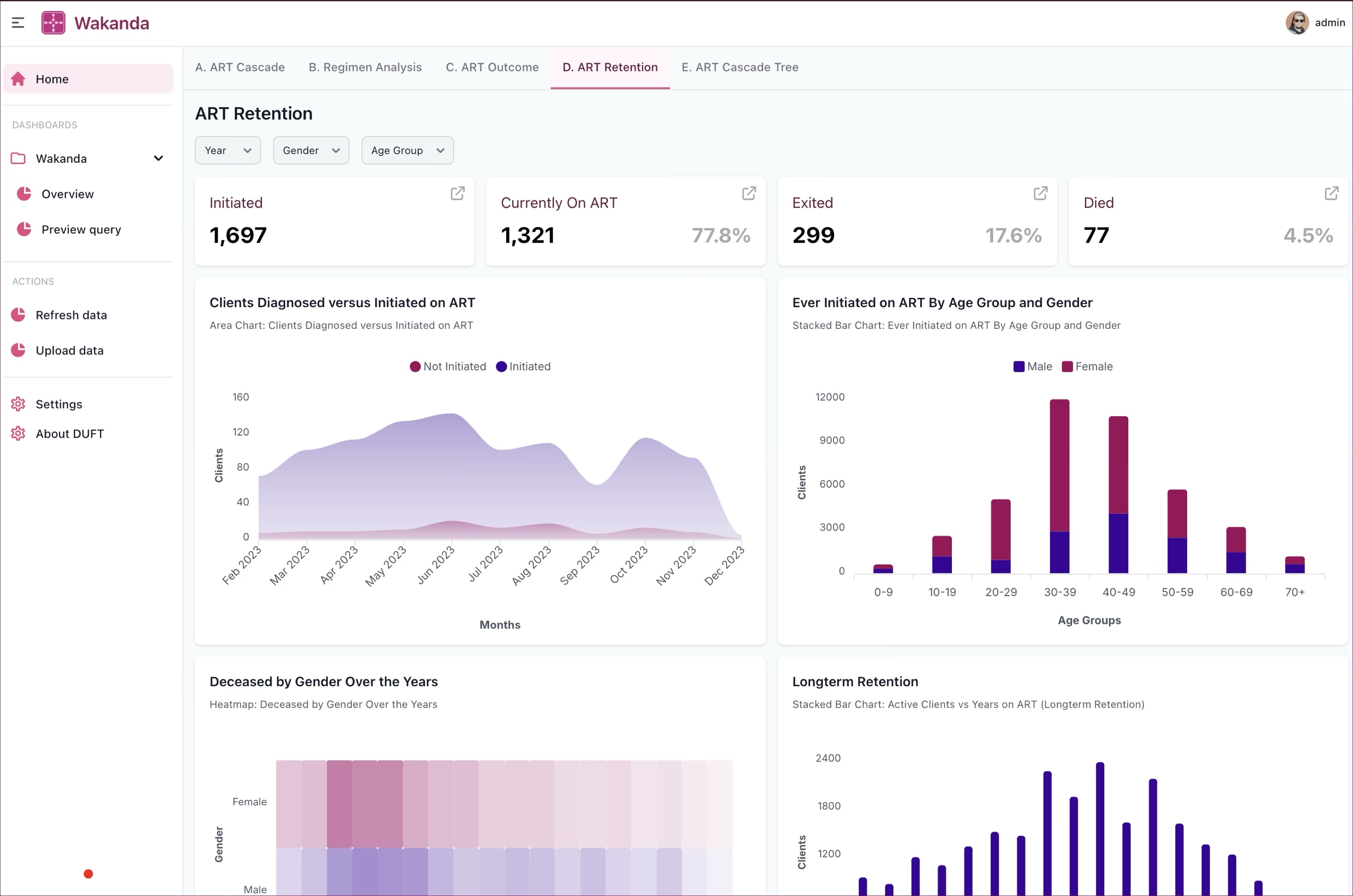Screen dimensions: 1353x896
Task: Click the darkest Female heatmap cell
Action: [339, 804]
